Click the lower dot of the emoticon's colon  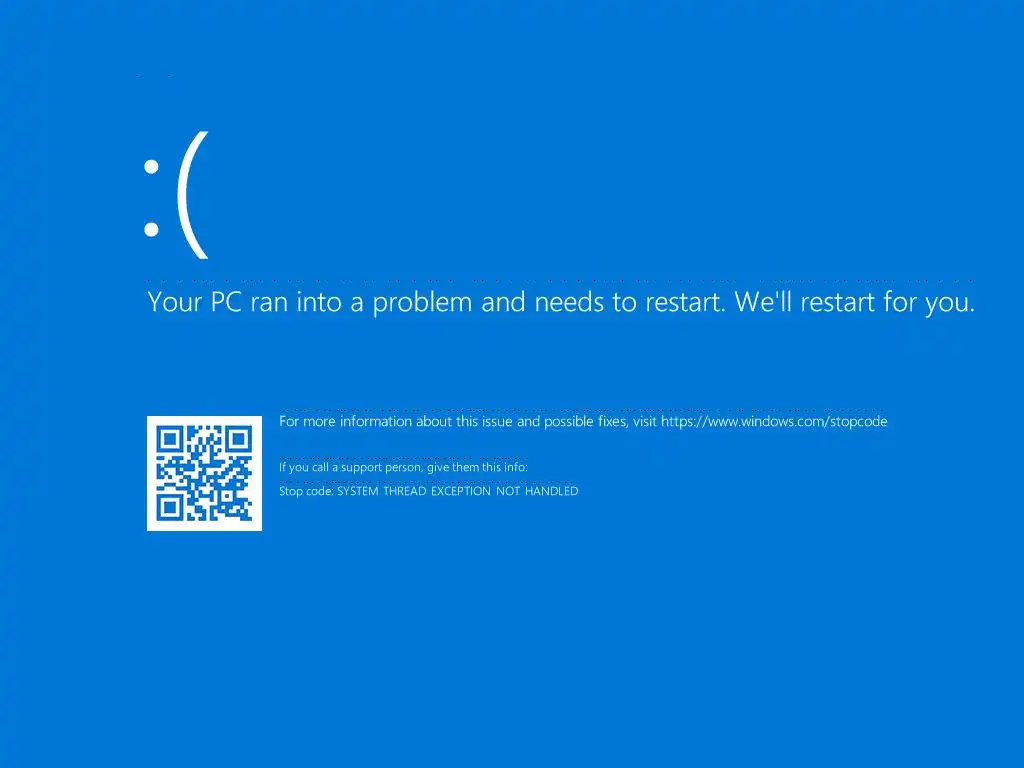pyautogui.click(x=152, y=229)
